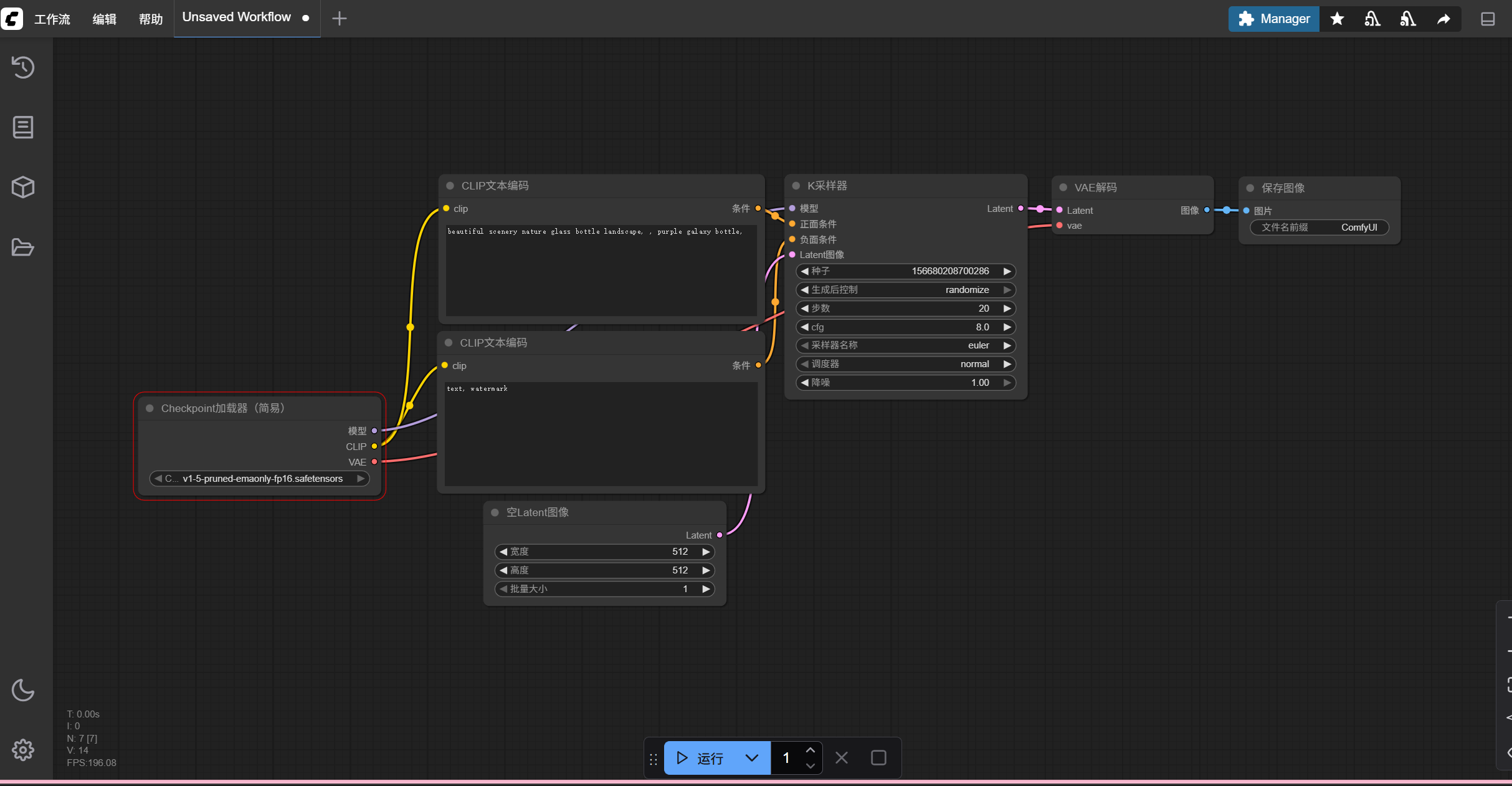This screenshot has height=786, width=1512.
Task: Share the workflow using the arrow icon
Action: click(x=1444, y=19)
